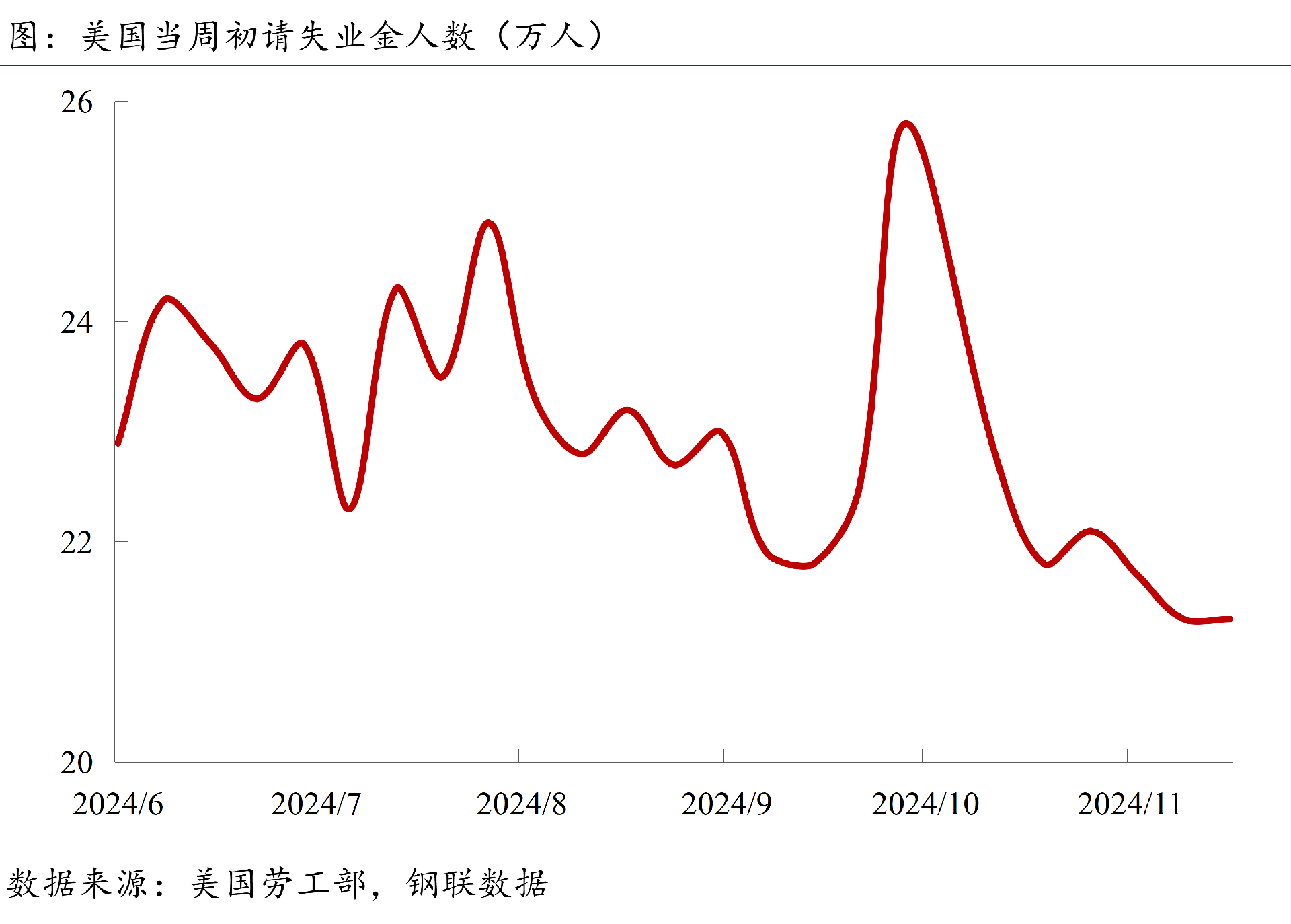Click the red line low point after 2024/9

click(x=804, y=565)
